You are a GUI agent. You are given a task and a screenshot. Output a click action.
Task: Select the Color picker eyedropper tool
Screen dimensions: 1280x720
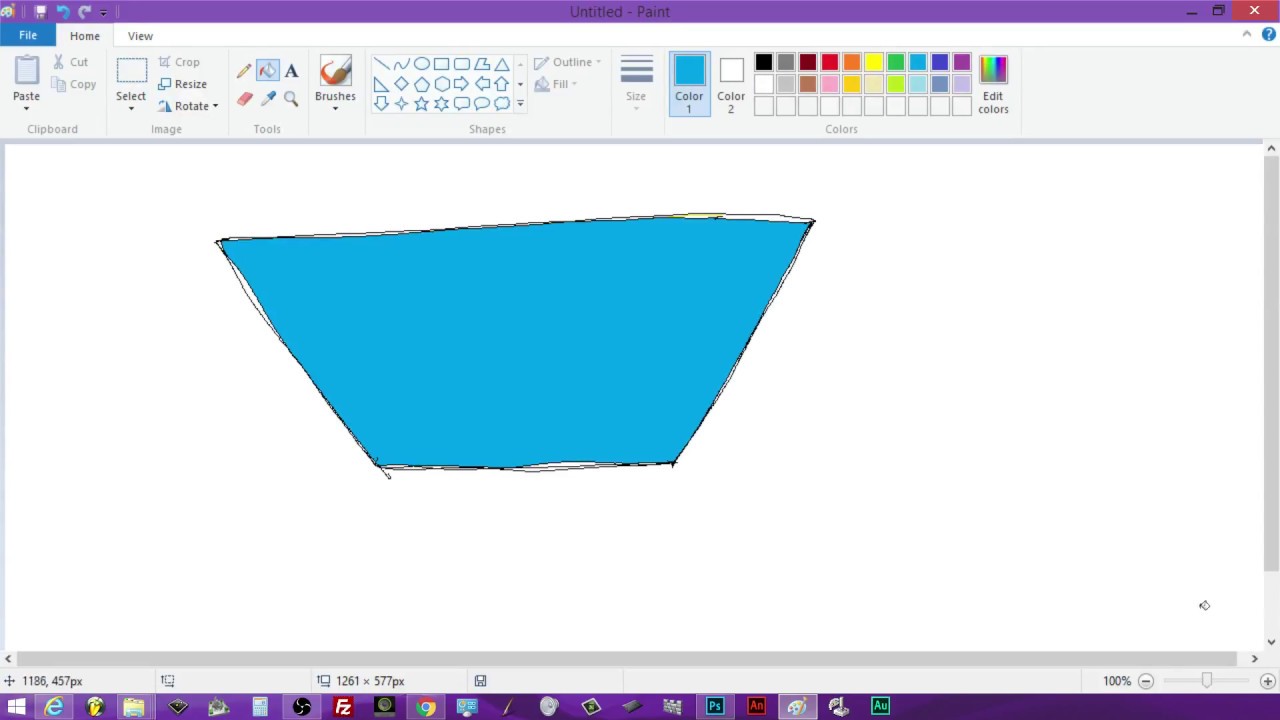click(x=268, y=99)
